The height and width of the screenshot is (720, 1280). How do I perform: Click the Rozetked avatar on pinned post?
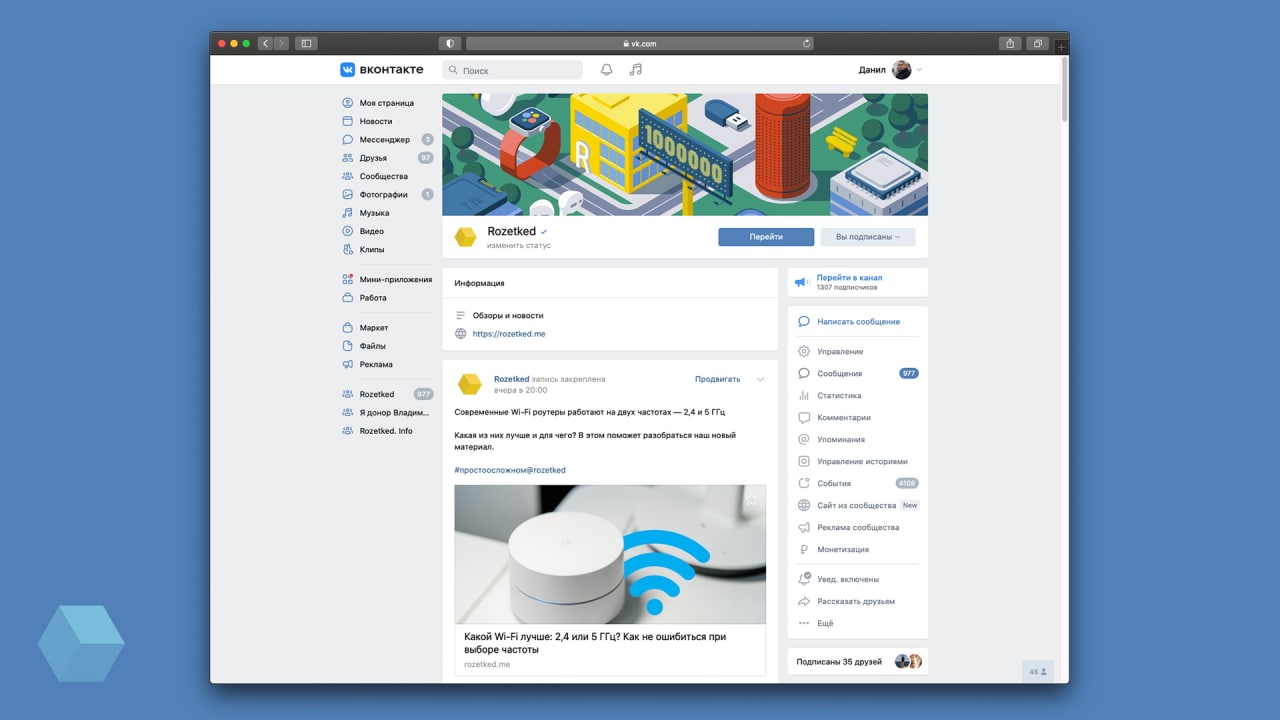click(x=469, y=384)
